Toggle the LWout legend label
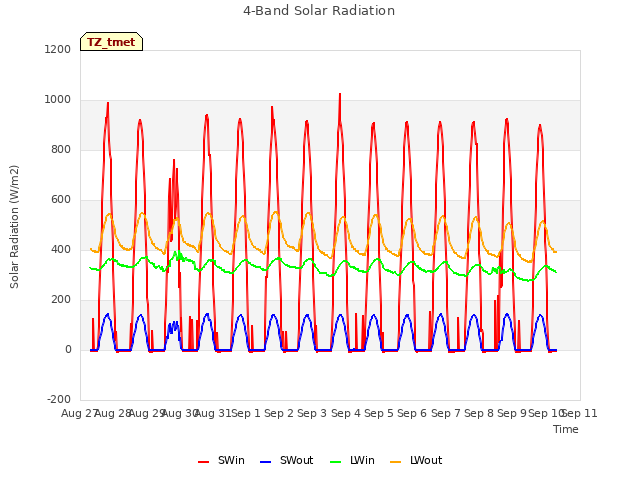The height and width of the screenshot is (480, 640). coord(426,460)
